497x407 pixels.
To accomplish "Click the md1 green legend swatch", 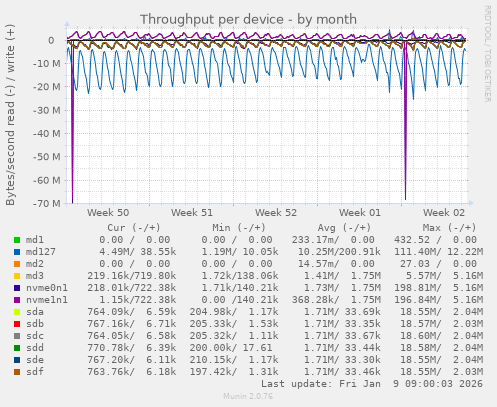I will click(x=17, y=240).
